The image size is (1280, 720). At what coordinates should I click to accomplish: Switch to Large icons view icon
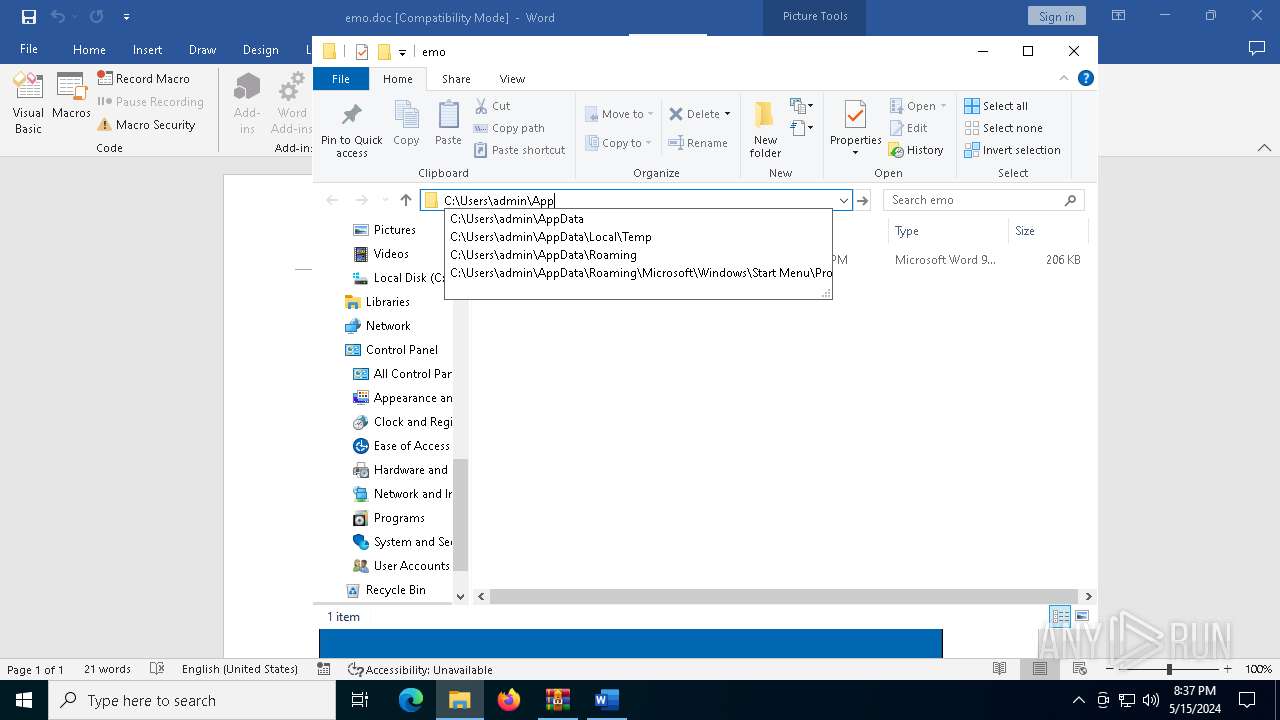[x=1082, y=616]
